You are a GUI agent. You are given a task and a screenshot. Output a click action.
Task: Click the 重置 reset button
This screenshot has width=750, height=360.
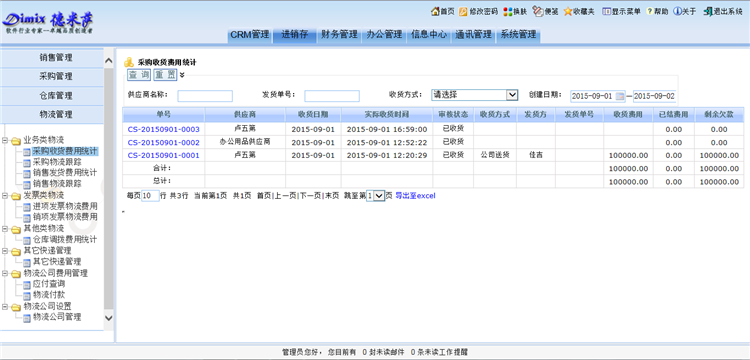pyautogui.click(x=165, y=75)
